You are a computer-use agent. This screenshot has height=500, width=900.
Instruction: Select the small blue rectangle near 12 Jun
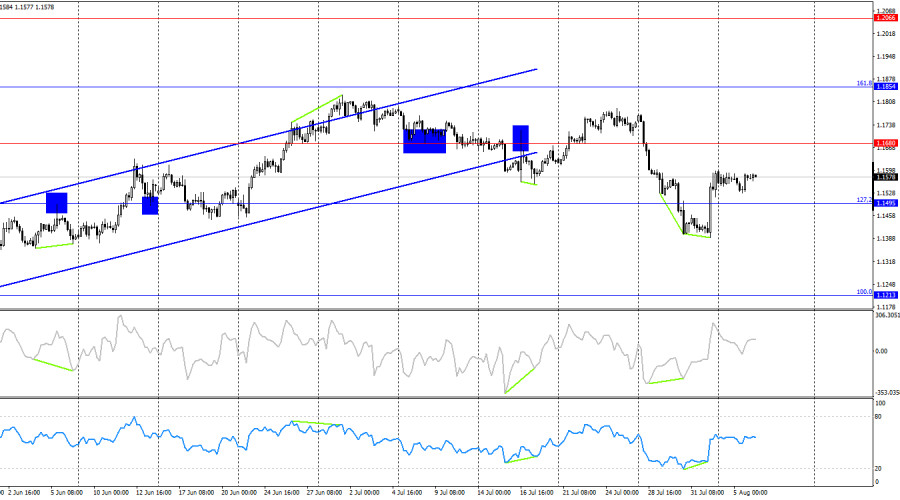[x=150, y=206]
